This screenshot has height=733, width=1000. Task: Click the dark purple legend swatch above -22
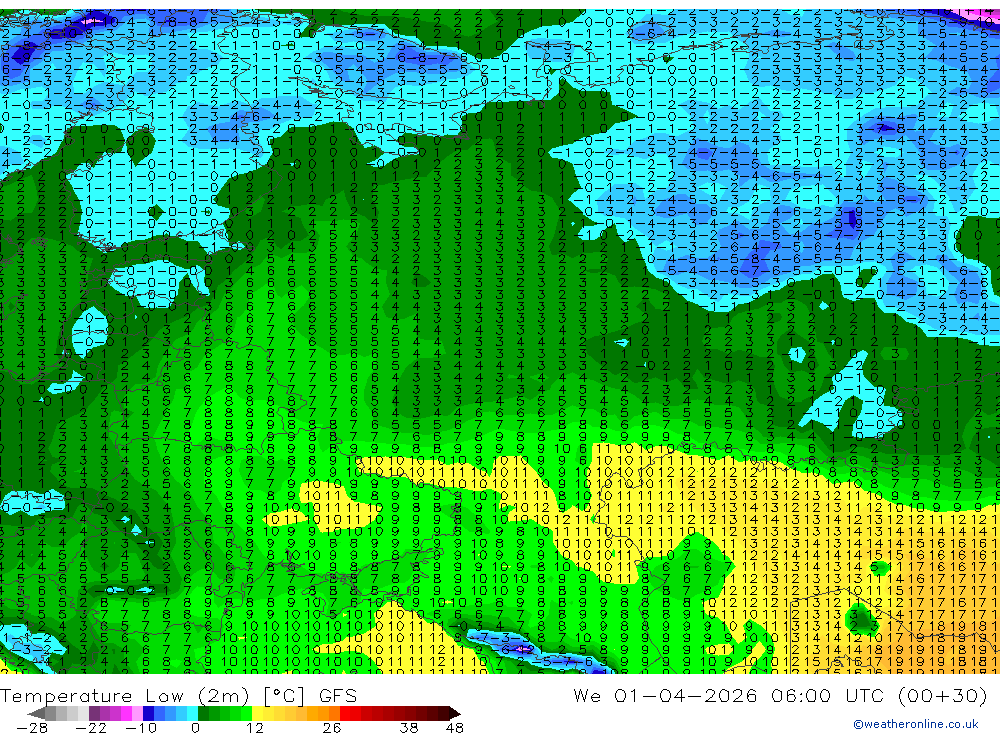(x=94, y=714)
